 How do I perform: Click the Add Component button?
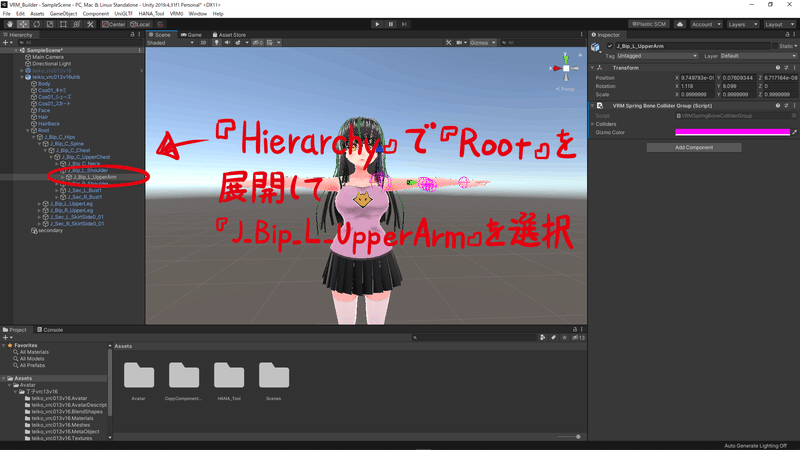point(694,147)
